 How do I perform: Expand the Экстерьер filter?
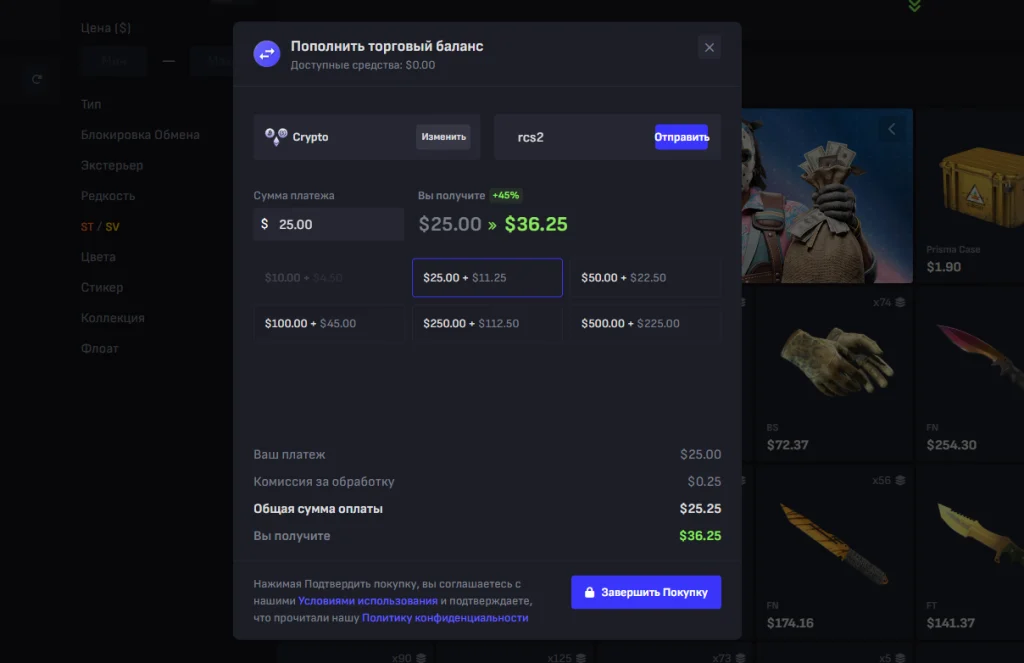(112, 165)
